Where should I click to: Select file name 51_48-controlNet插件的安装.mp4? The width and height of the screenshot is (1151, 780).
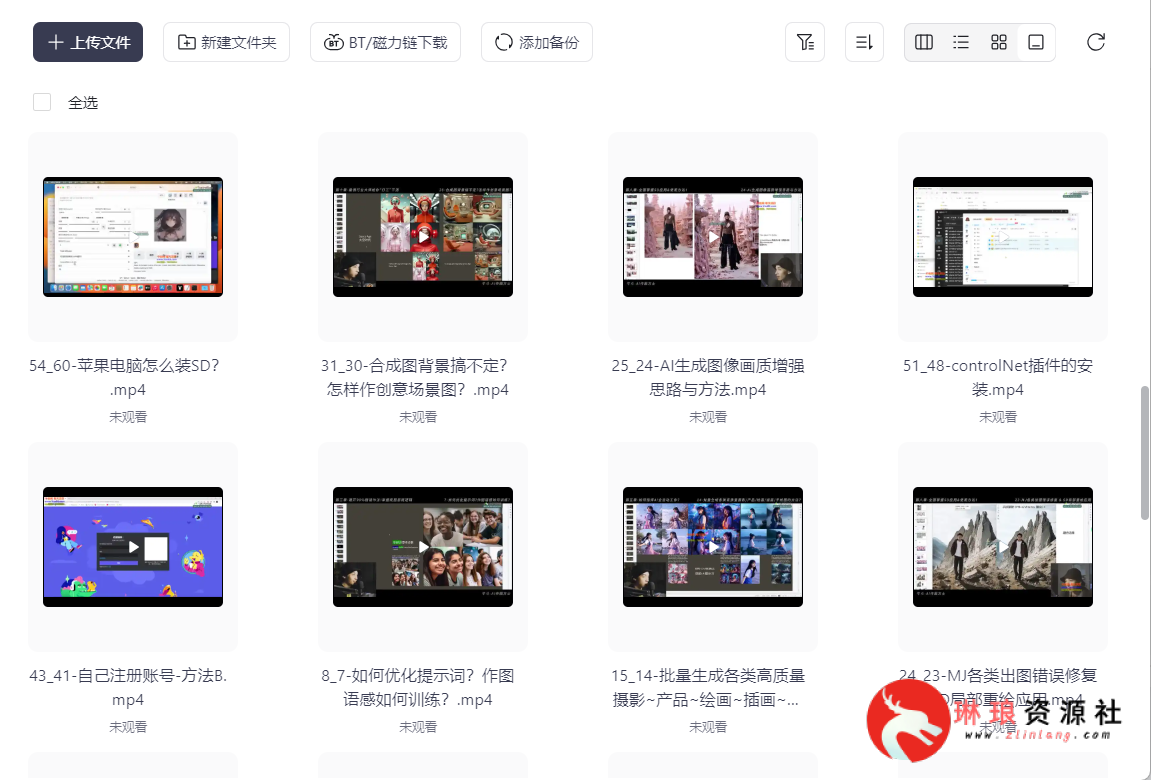coord(998,377)
